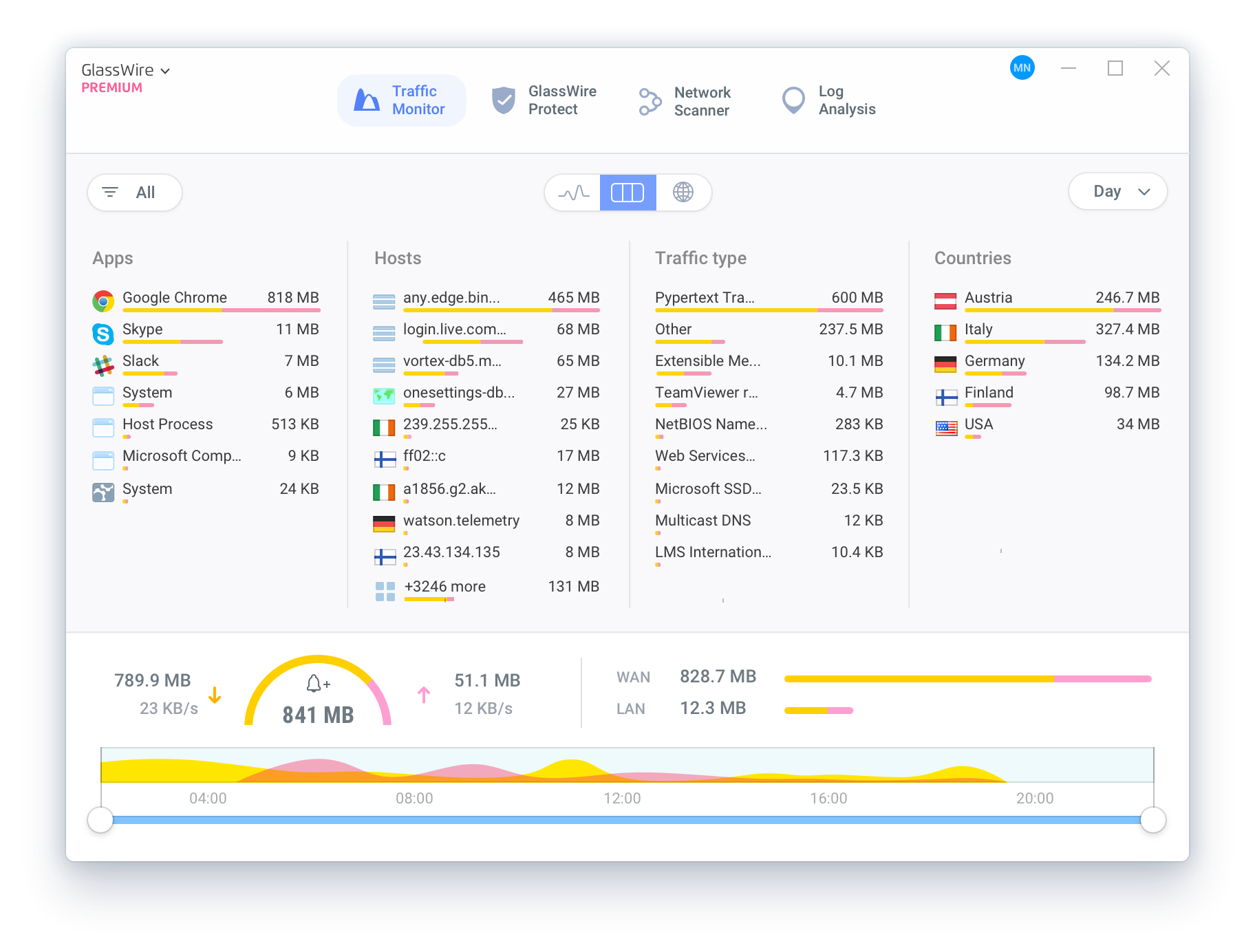Image resolution: width=1255 pixels, height=952 pixels.
Task: Open the Day time period dropdown
Action: 1117,191
